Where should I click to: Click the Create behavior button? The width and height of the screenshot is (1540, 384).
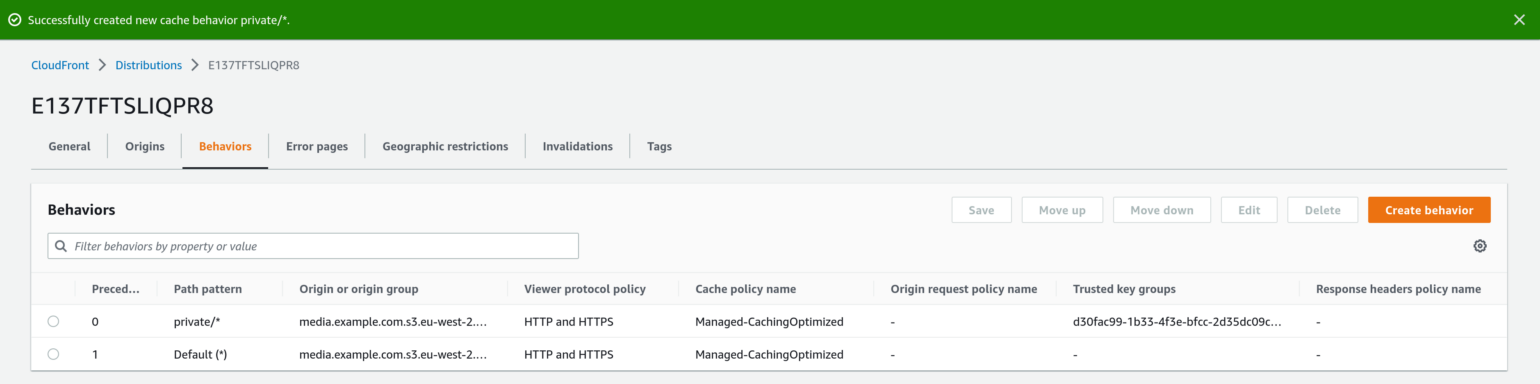(1429, 210)
